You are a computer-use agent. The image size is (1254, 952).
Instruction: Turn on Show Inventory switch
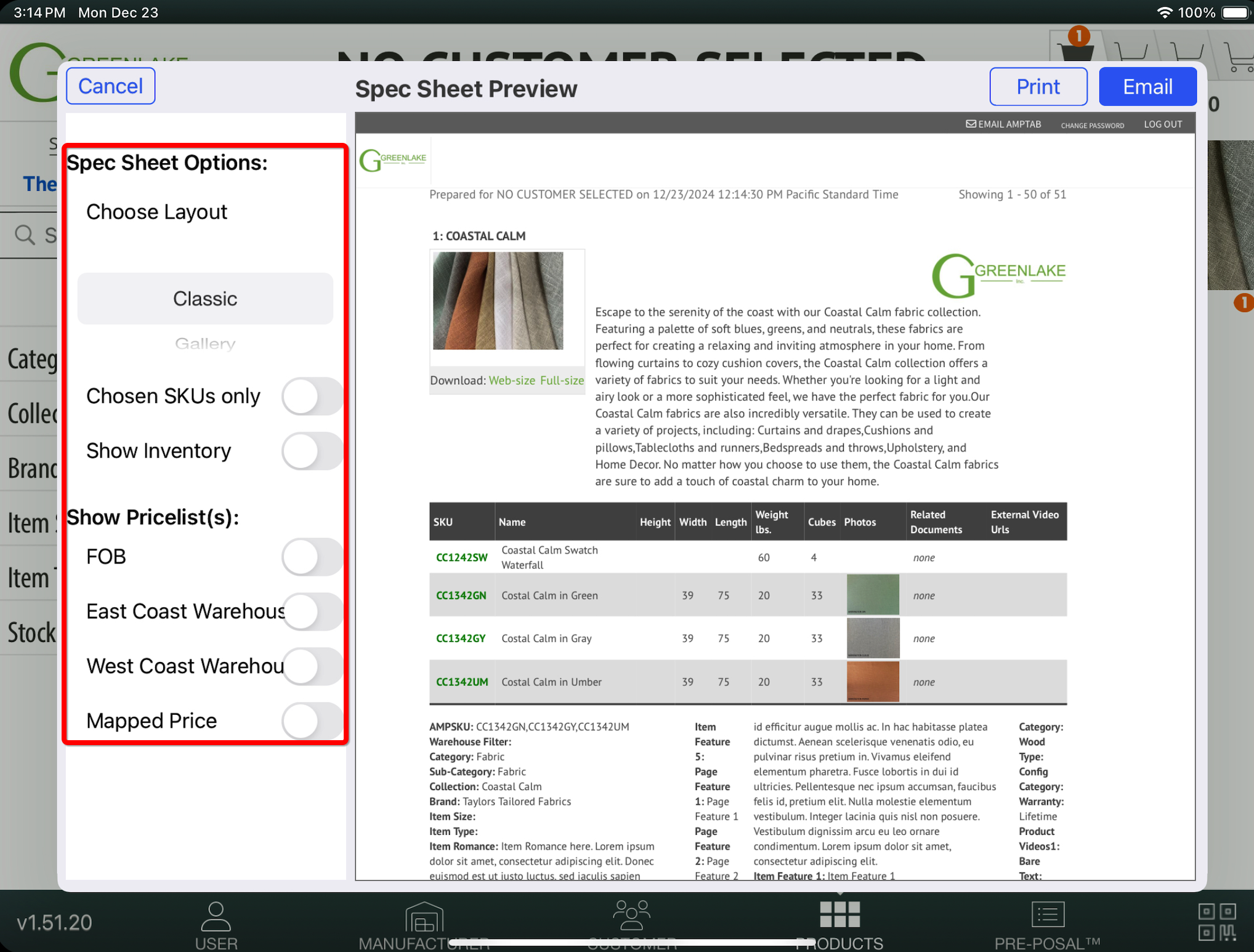(x=312, y=451)
